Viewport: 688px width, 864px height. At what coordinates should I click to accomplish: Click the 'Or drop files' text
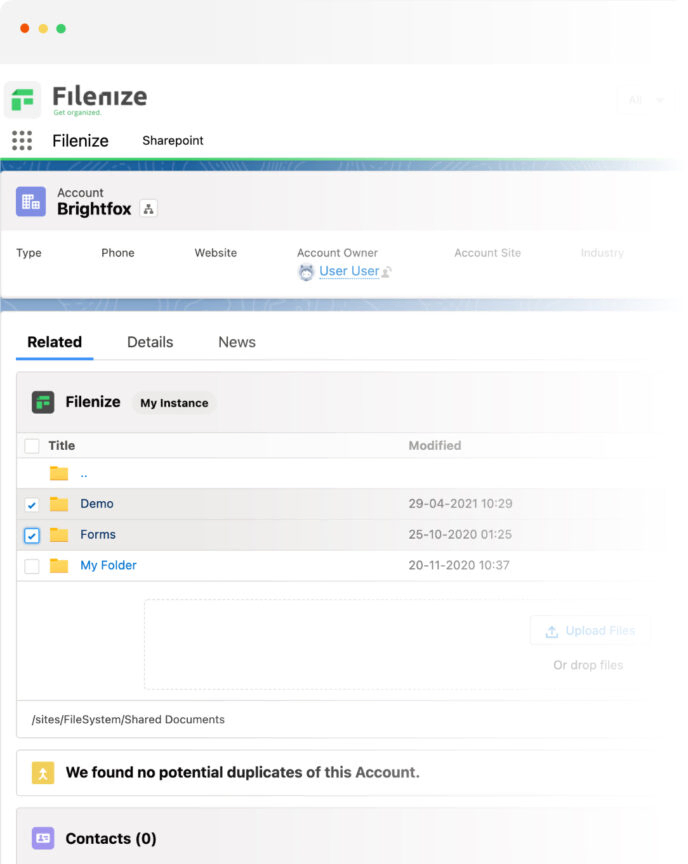click(588, 666)
